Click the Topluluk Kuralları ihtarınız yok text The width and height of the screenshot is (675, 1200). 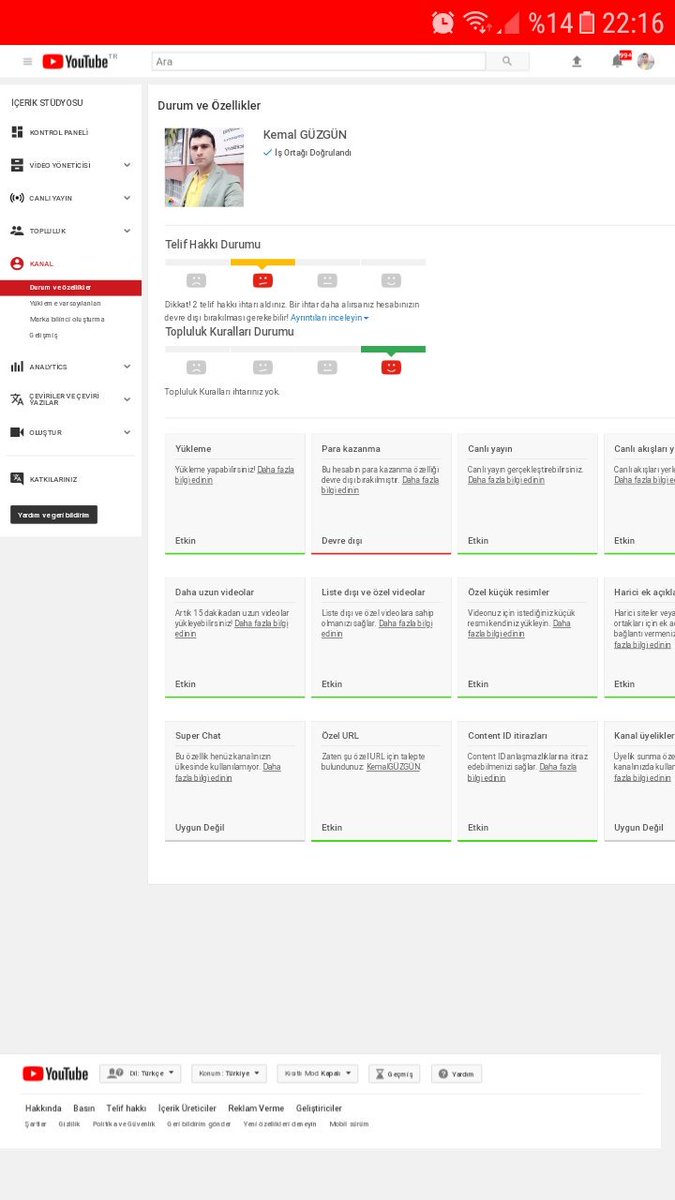(x=222, y=392)
